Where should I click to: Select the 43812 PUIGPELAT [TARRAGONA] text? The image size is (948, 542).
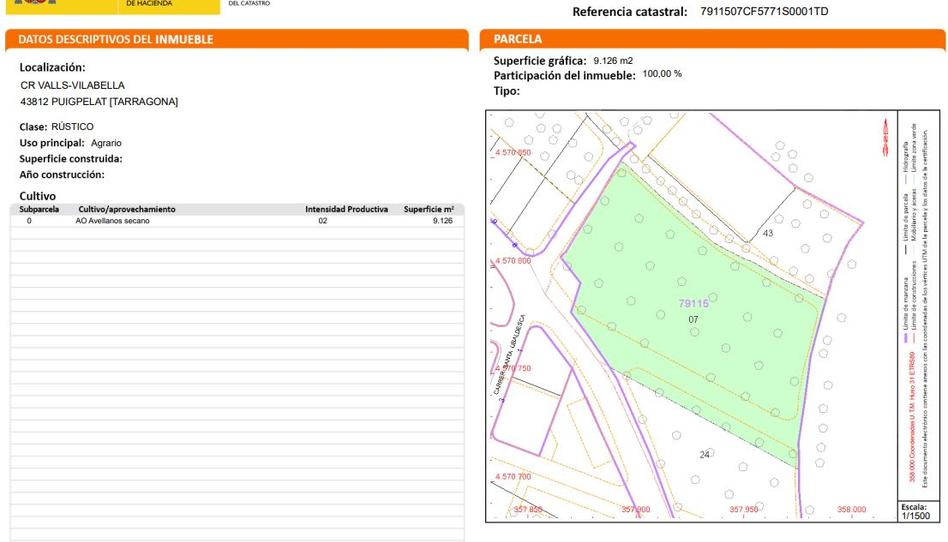(99, 102)
